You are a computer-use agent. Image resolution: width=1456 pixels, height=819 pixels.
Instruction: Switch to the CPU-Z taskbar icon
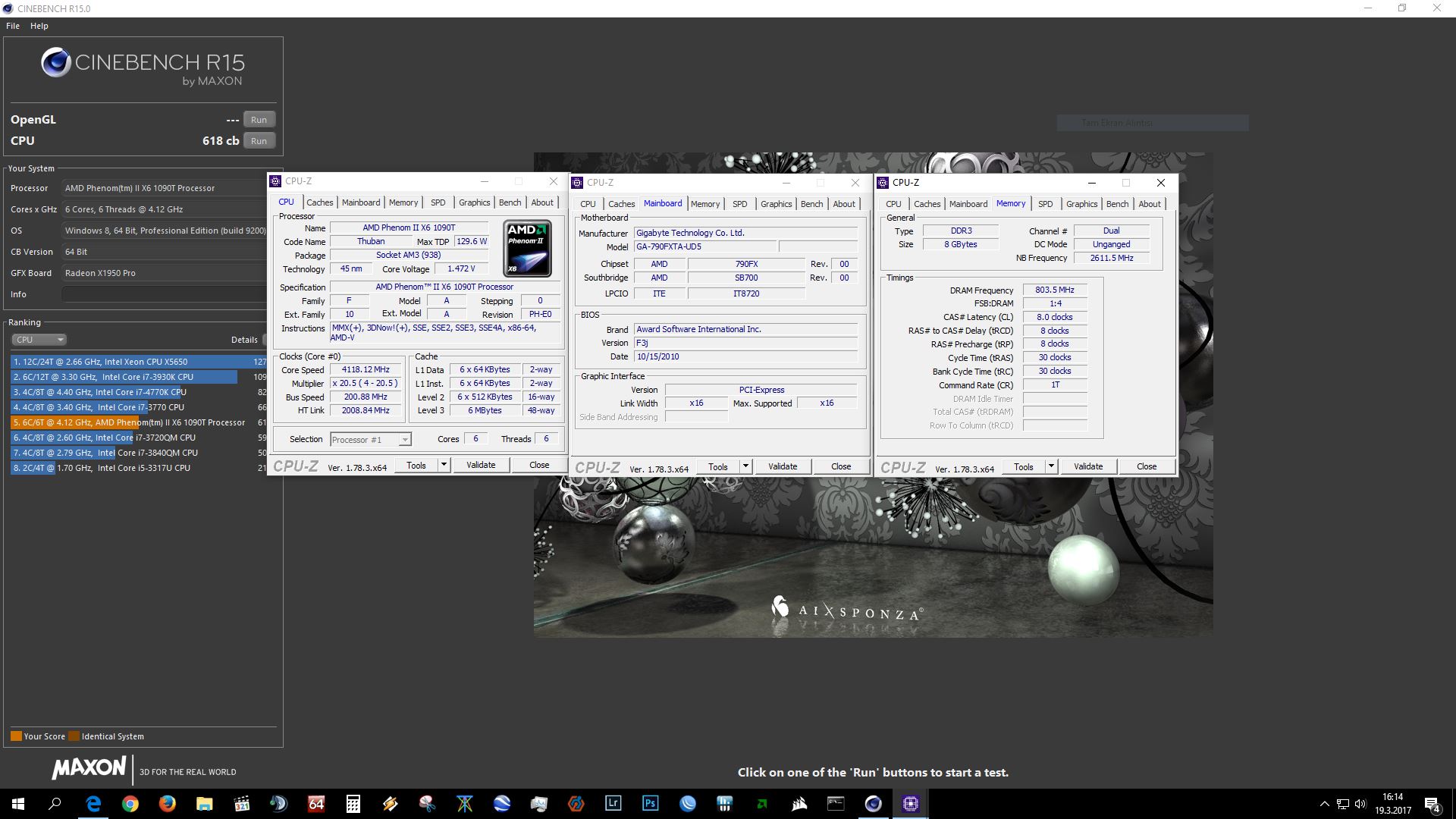pos(911,804)
